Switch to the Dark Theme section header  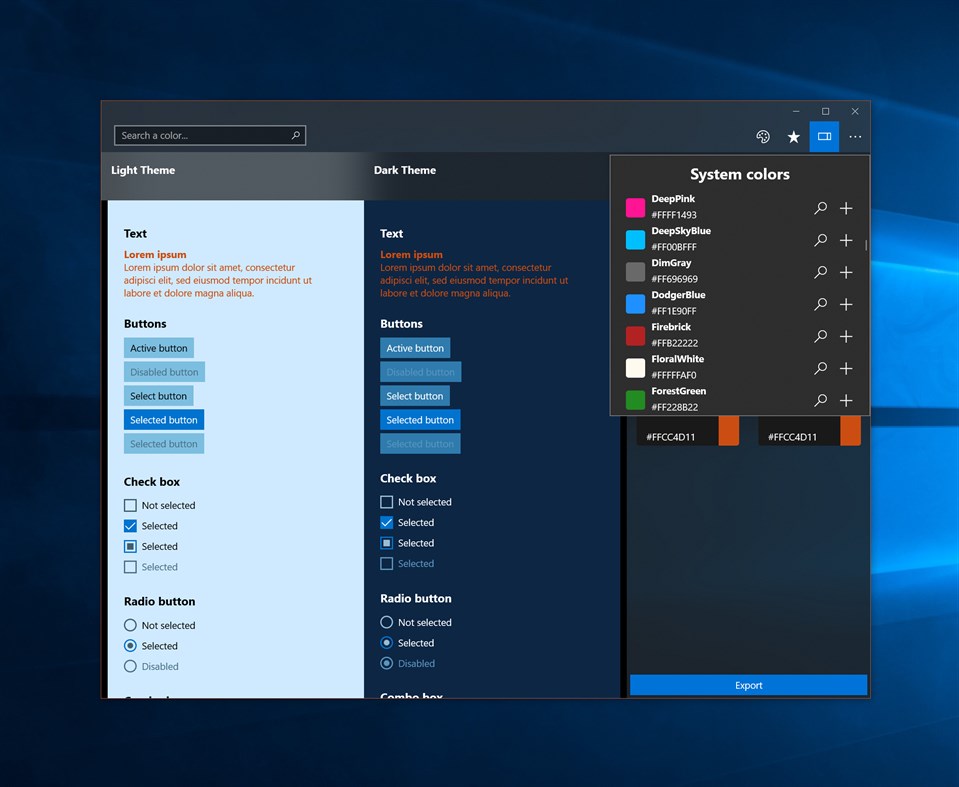[x=405, y=170]
